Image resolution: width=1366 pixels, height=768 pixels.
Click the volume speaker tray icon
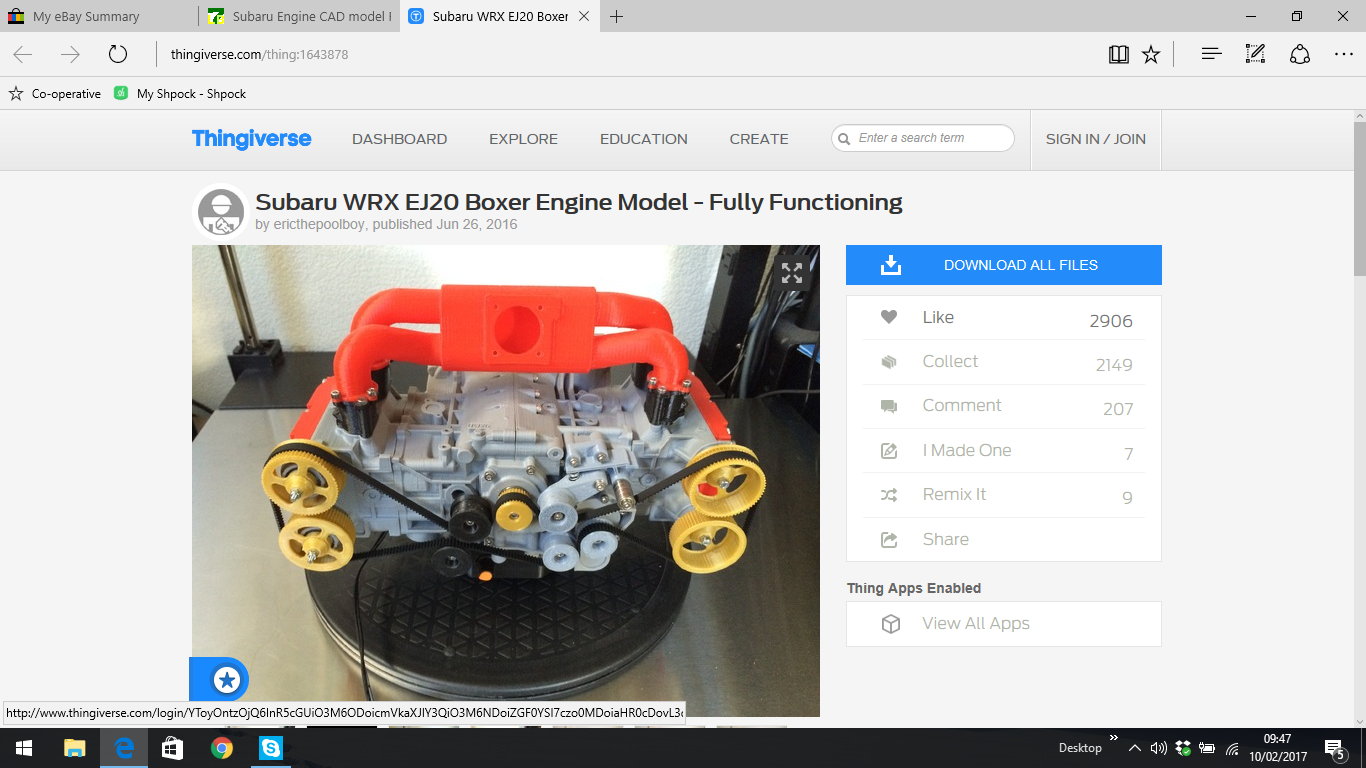(x=1159, y=748)
